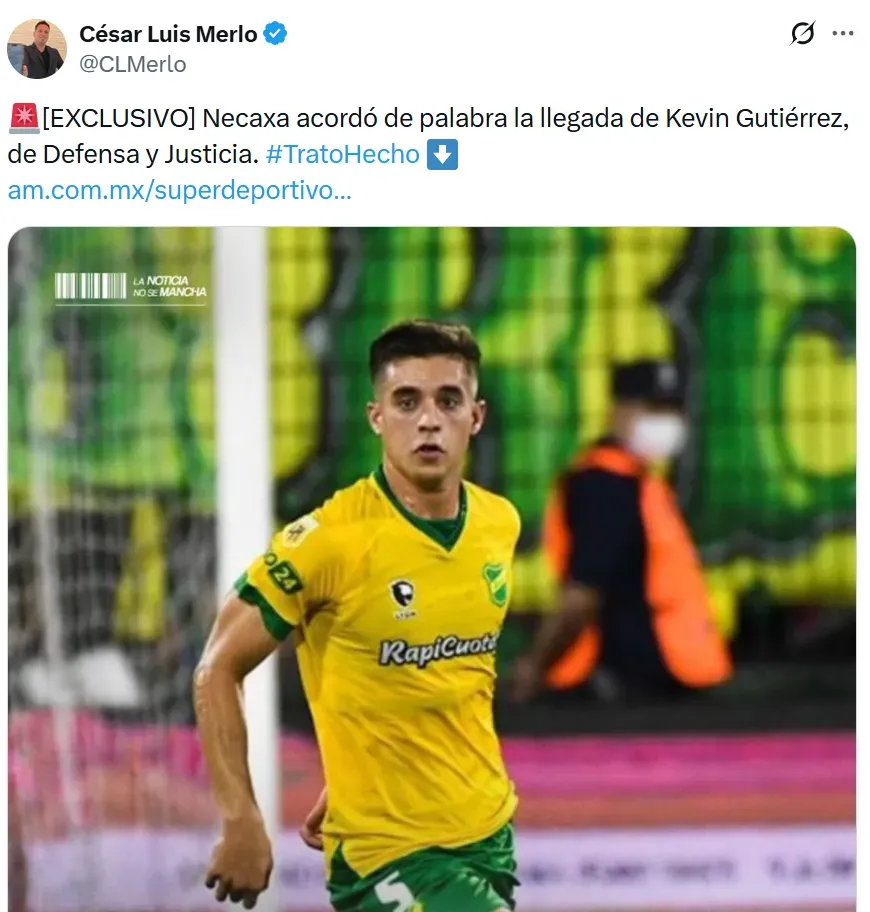870x912 pixels.
Task: Click the blue down-arrow emoji
Action: click(x=442, y=154)
